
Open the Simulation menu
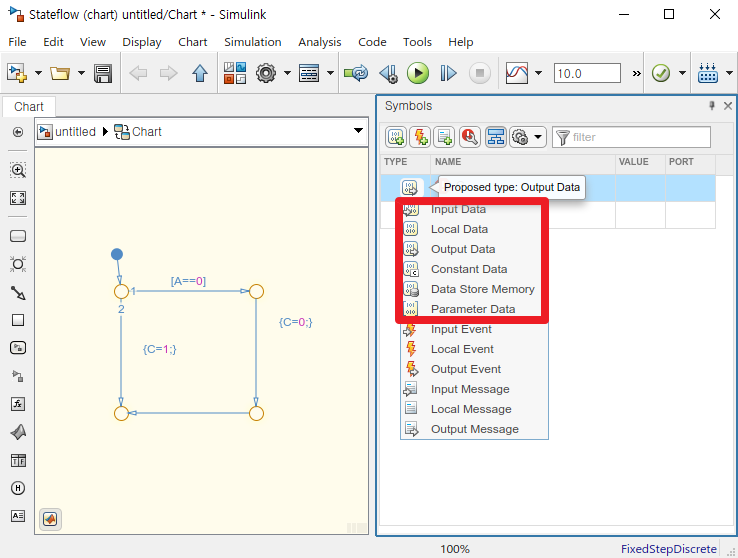[x=252, y=42]
